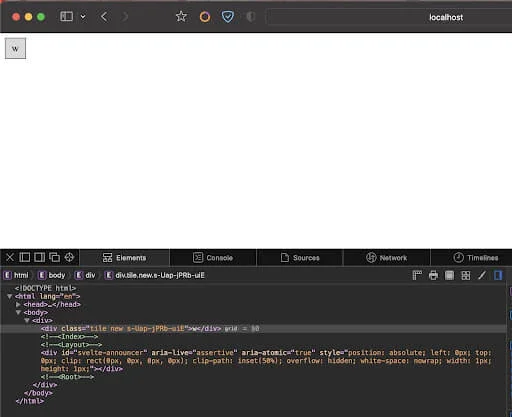Toggle the compositing borders icon
The image size is (512, 417).
(x=449, y=275)
